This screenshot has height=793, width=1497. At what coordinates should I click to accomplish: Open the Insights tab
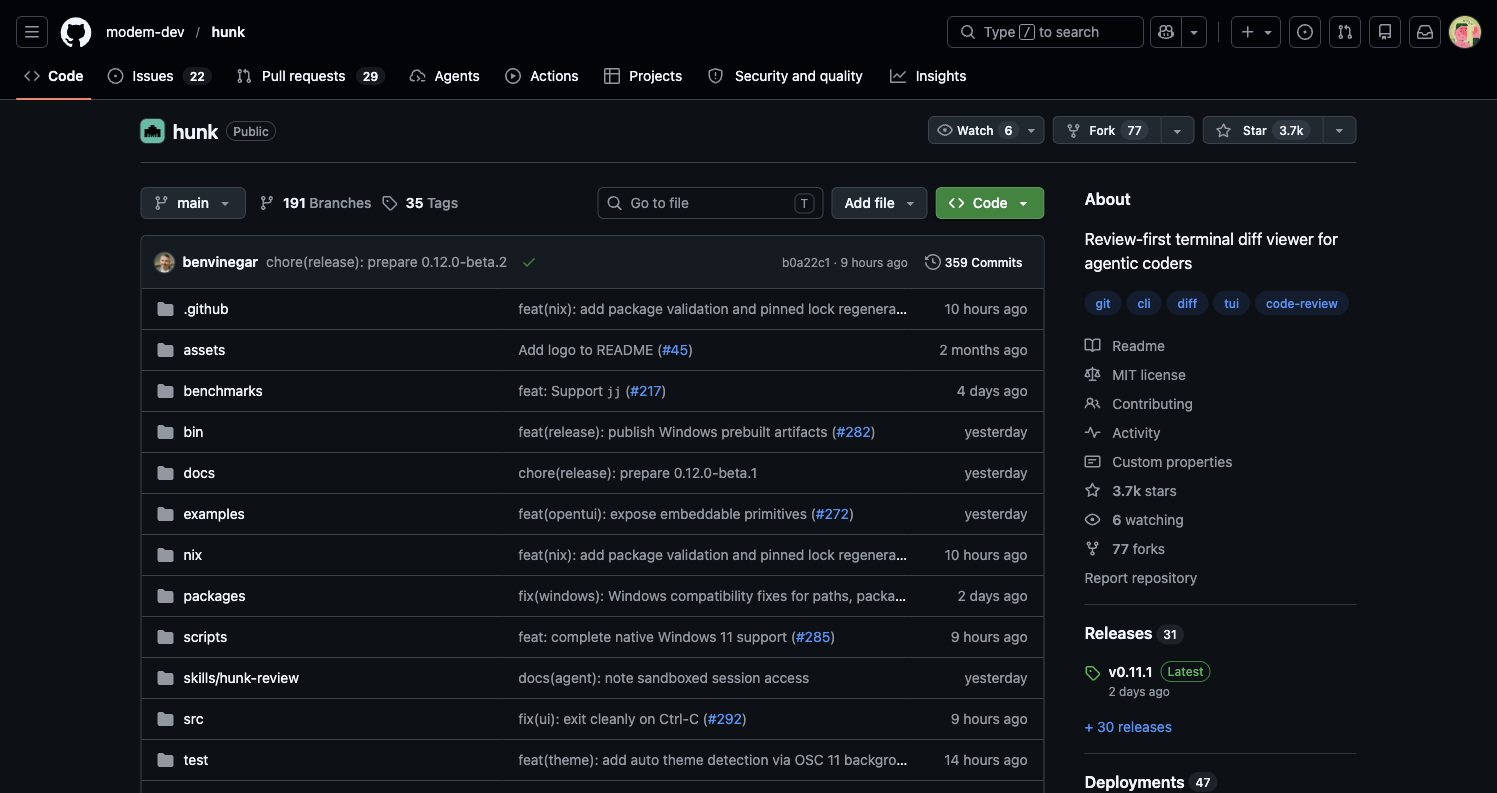[928, 76]
